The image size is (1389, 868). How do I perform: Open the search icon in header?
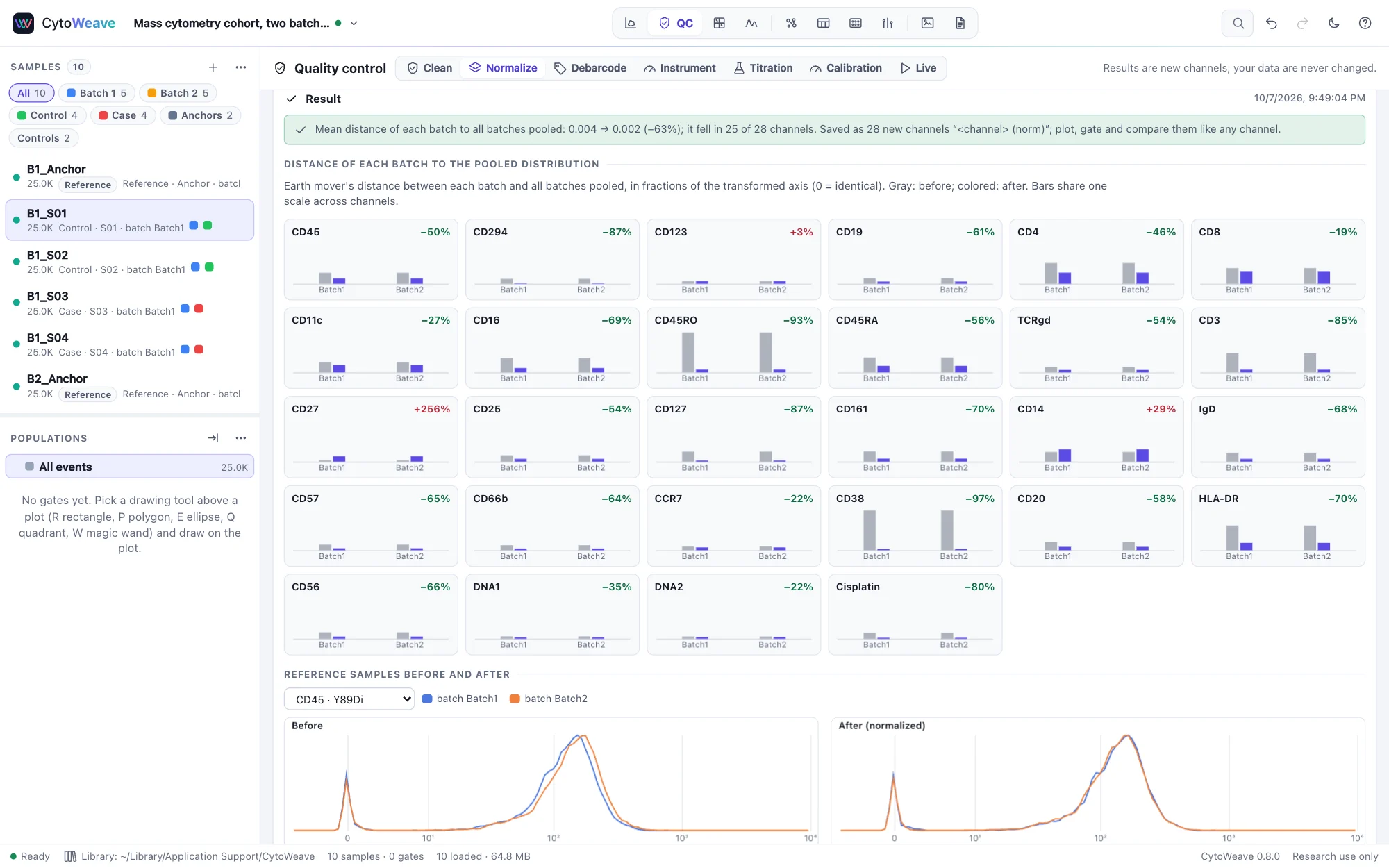tap(1238, 23)
